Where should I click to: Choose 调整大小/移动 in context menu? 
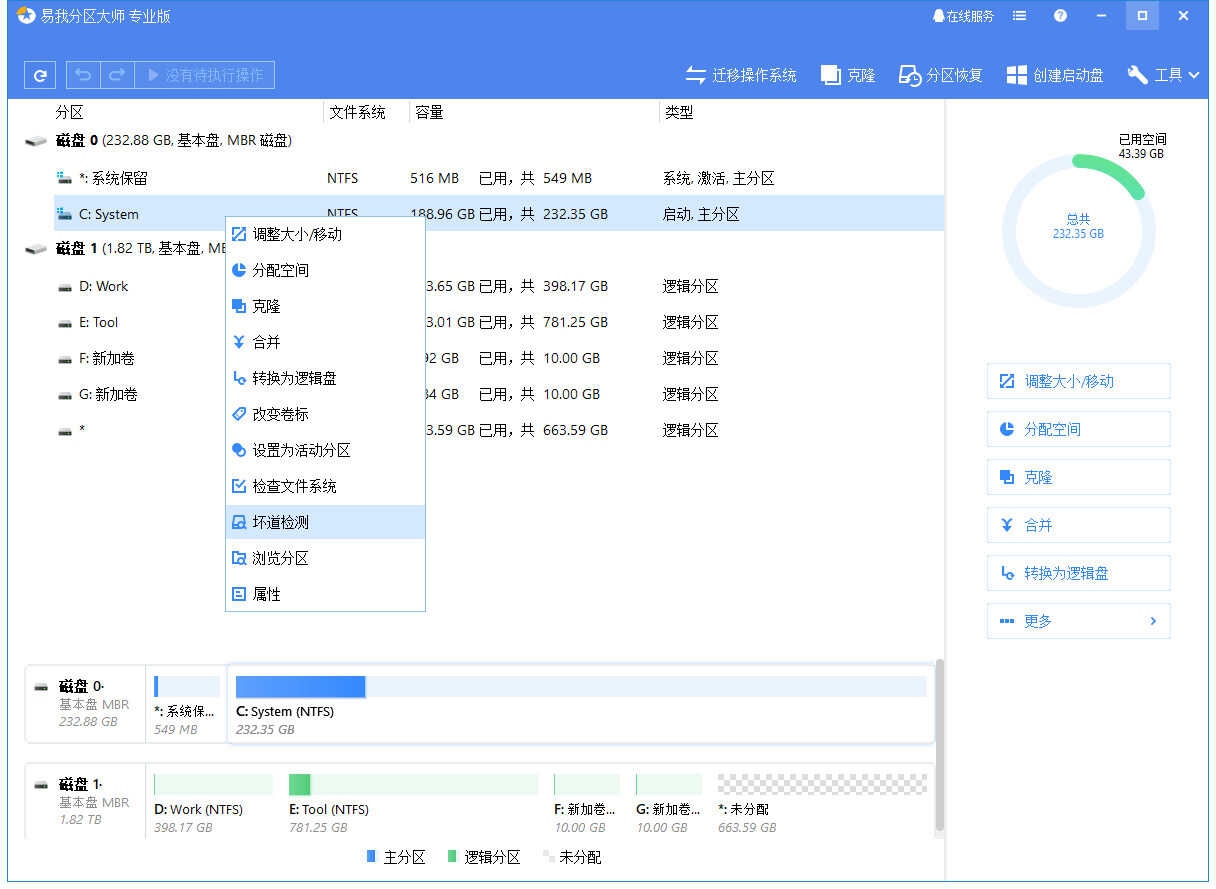pos(325,234)
